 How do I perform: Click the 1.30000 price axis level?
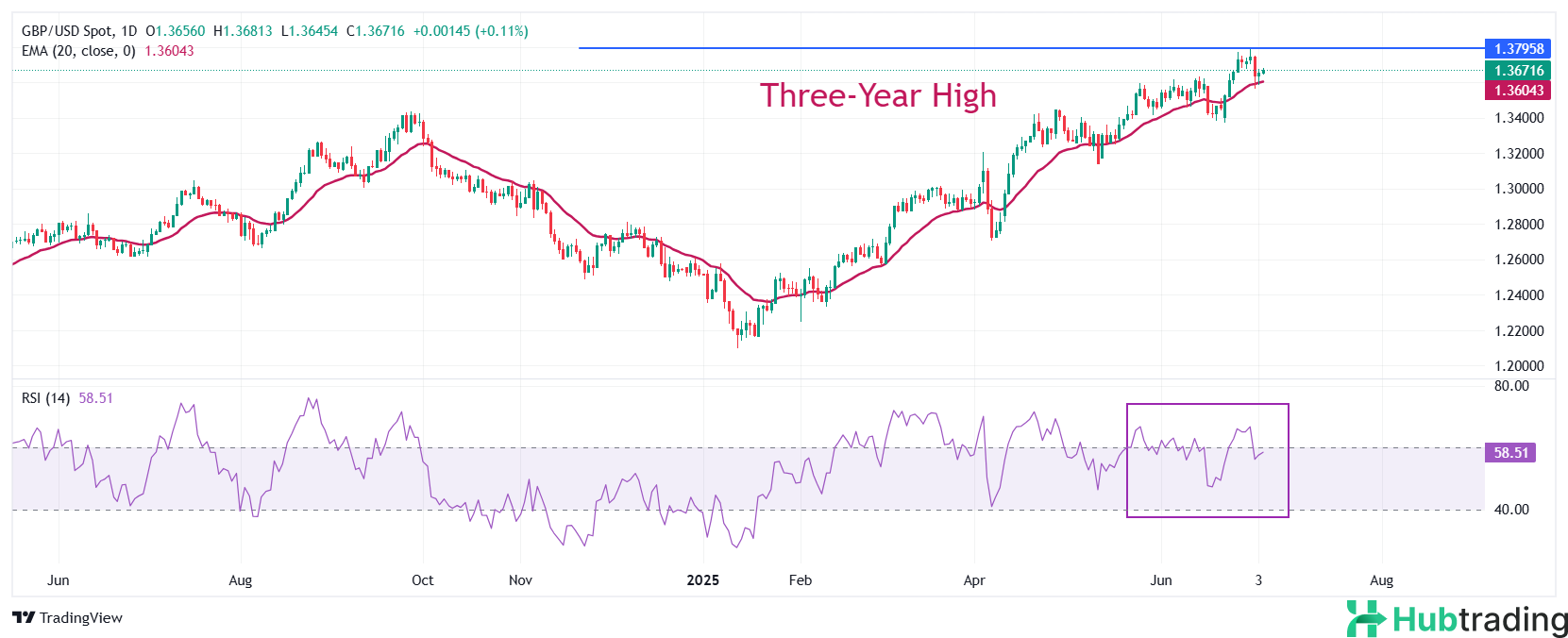1519,189
